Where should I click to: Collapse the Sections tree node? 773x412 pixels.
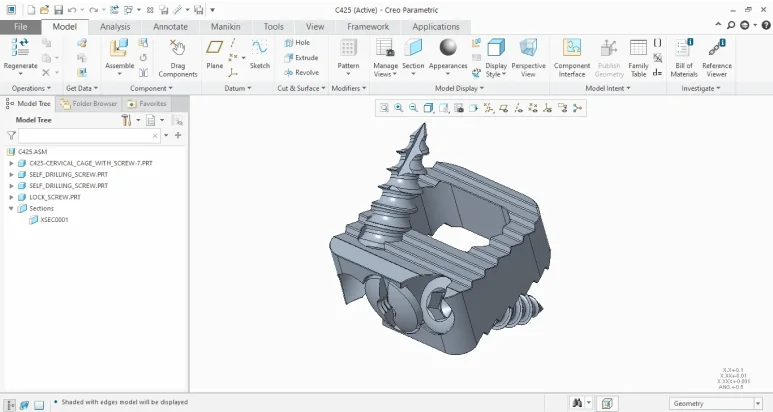(x=11, y=208)
